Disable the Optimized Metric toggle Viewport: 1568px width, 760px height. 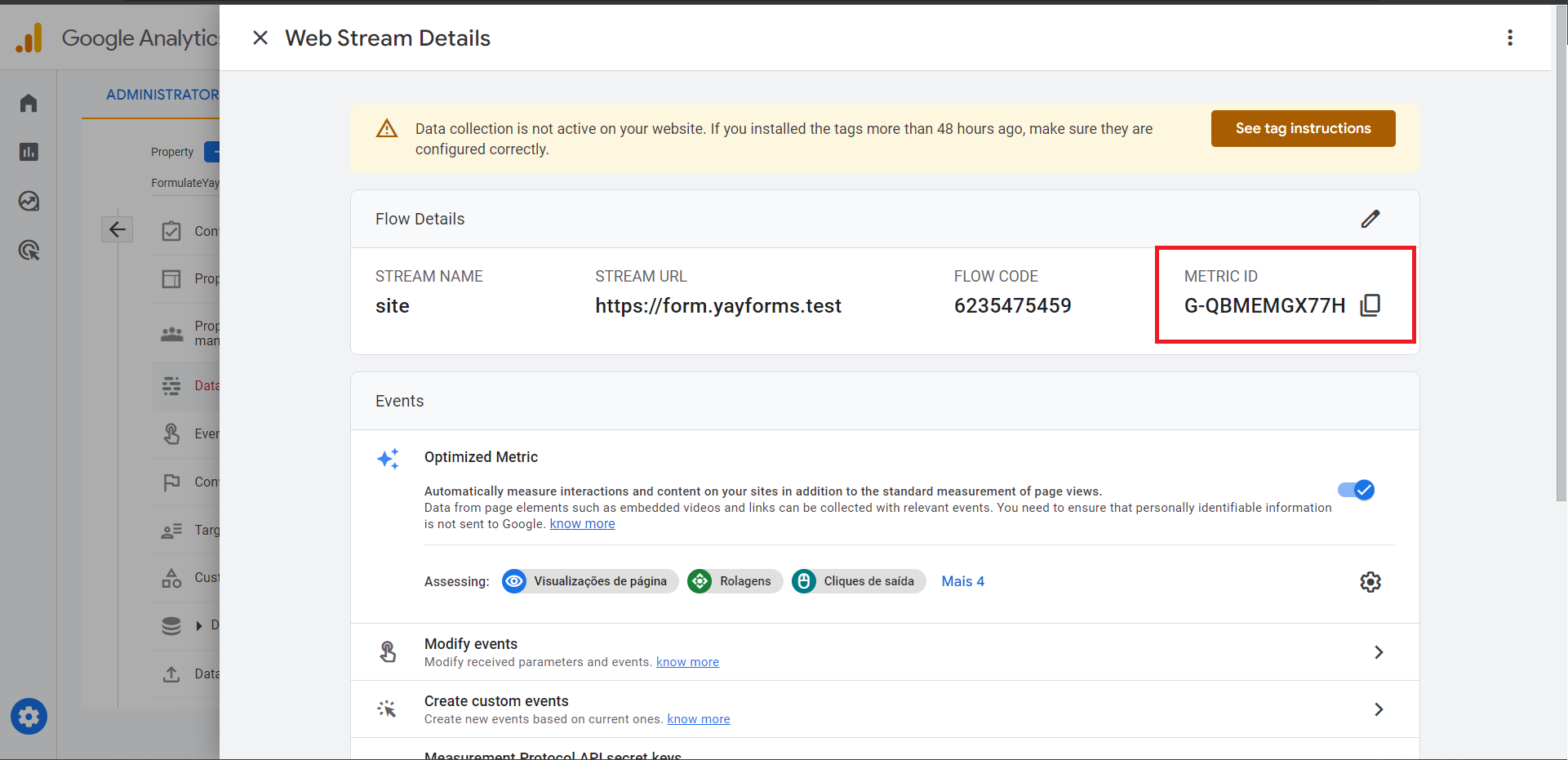click(1355, 490)
